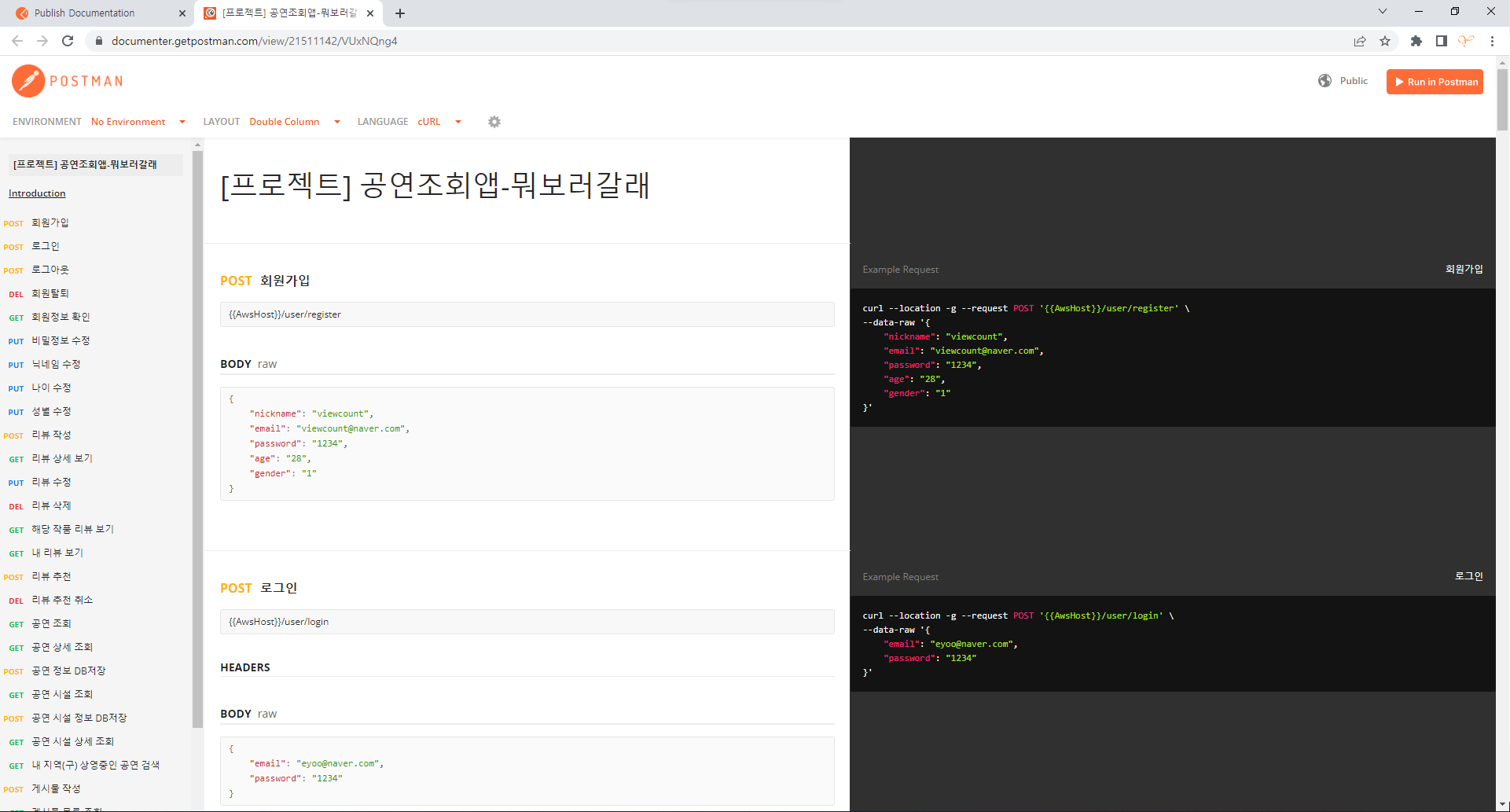Click the POST 회원가입 section heading

(265, 281)
